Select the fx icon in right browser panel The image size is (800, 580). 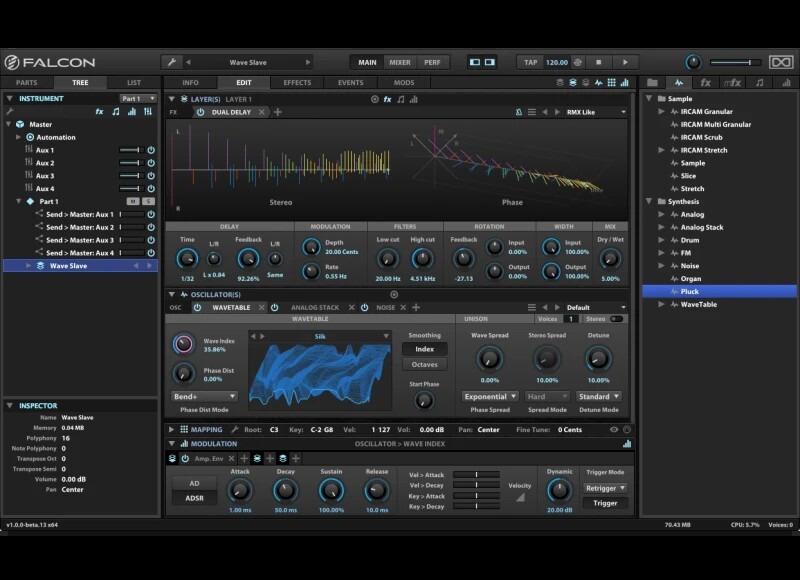(705, 82)
